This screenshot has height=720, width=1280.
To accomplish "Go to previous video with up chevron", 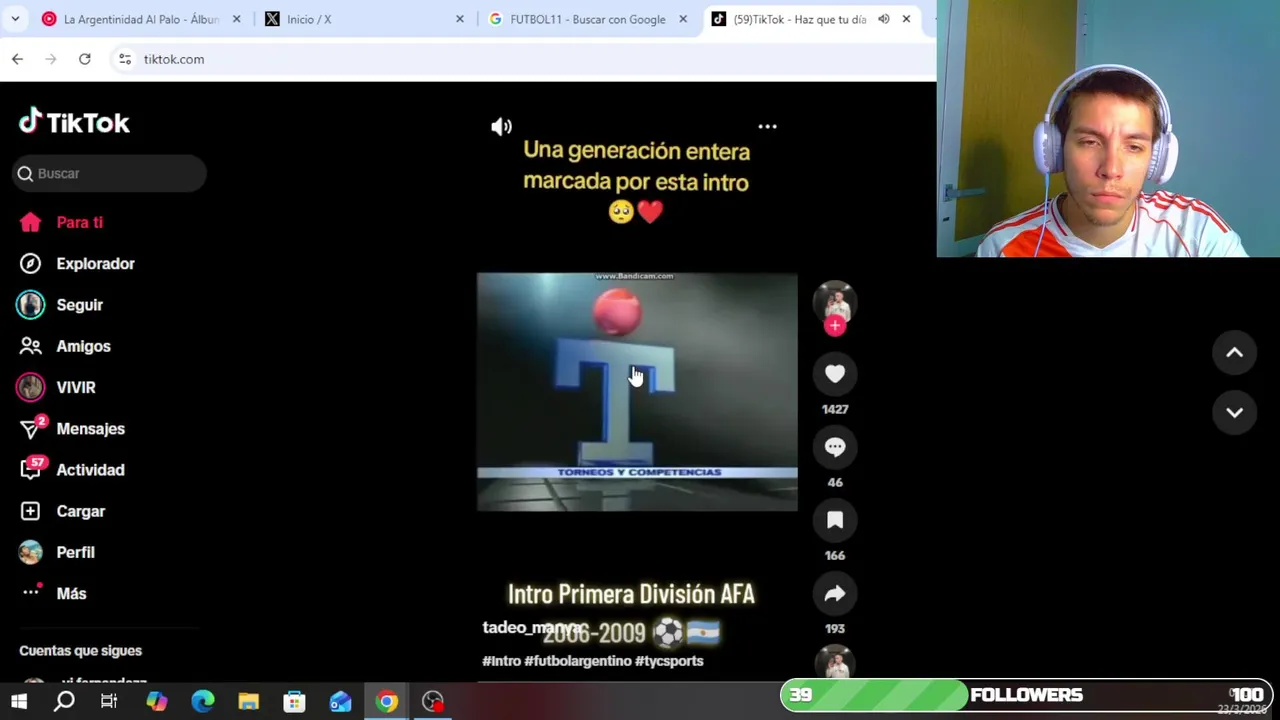I will (1234, 352).
